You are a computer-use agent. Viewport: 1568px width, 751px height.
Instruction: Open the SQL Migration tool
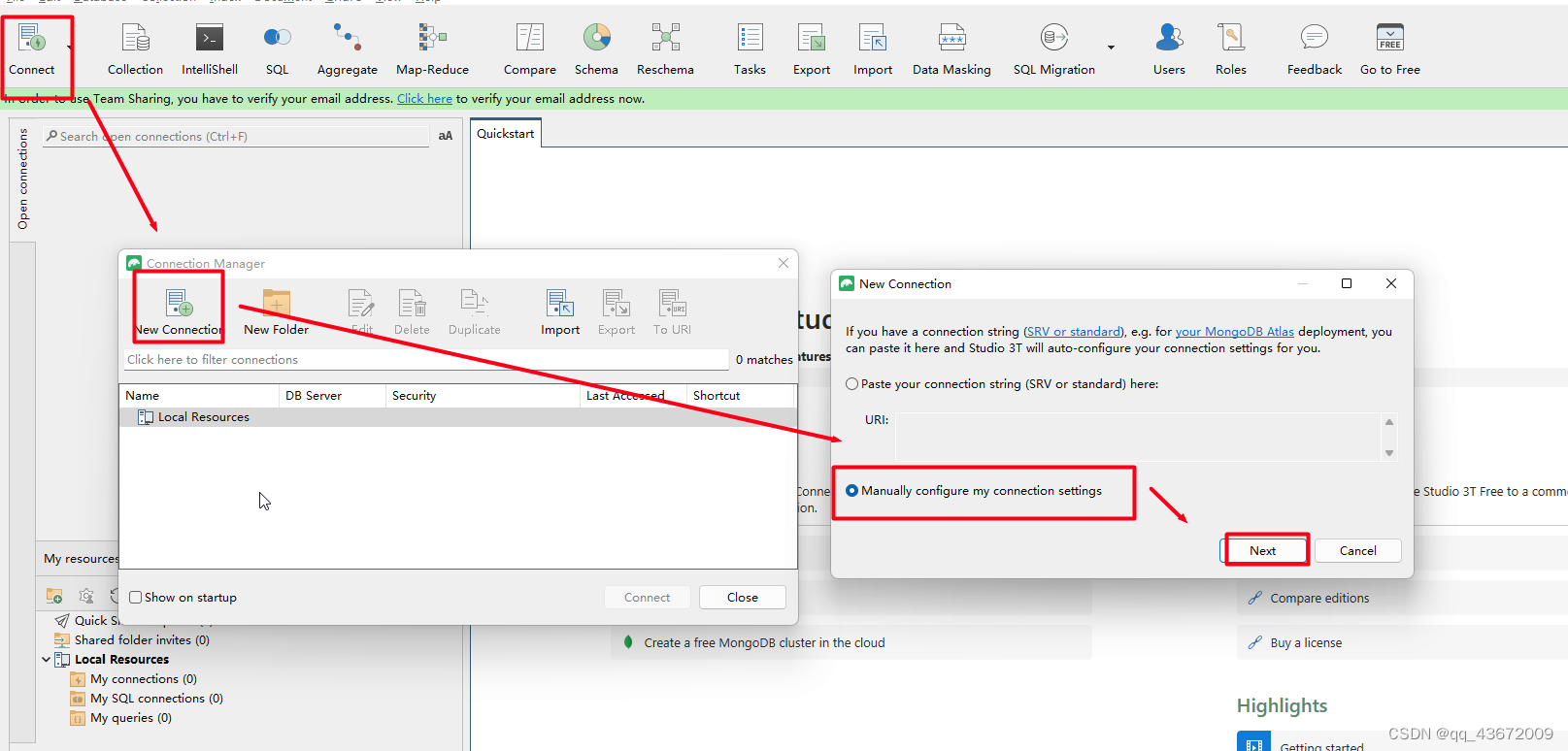1054,50
